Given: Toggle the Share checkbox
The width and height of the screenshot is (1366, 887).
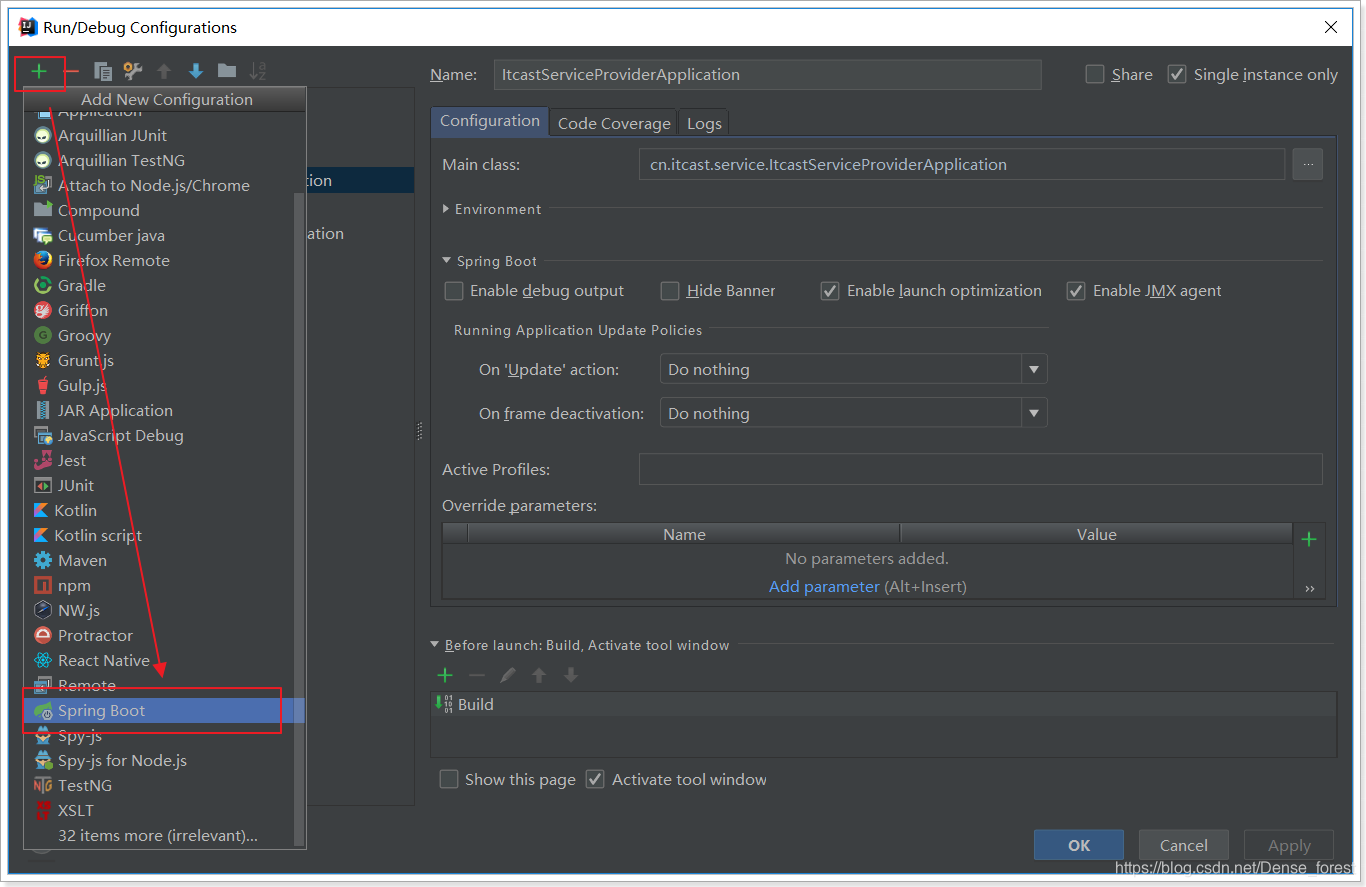Looking at the screenshot, I should click(x=1095, y=74).
